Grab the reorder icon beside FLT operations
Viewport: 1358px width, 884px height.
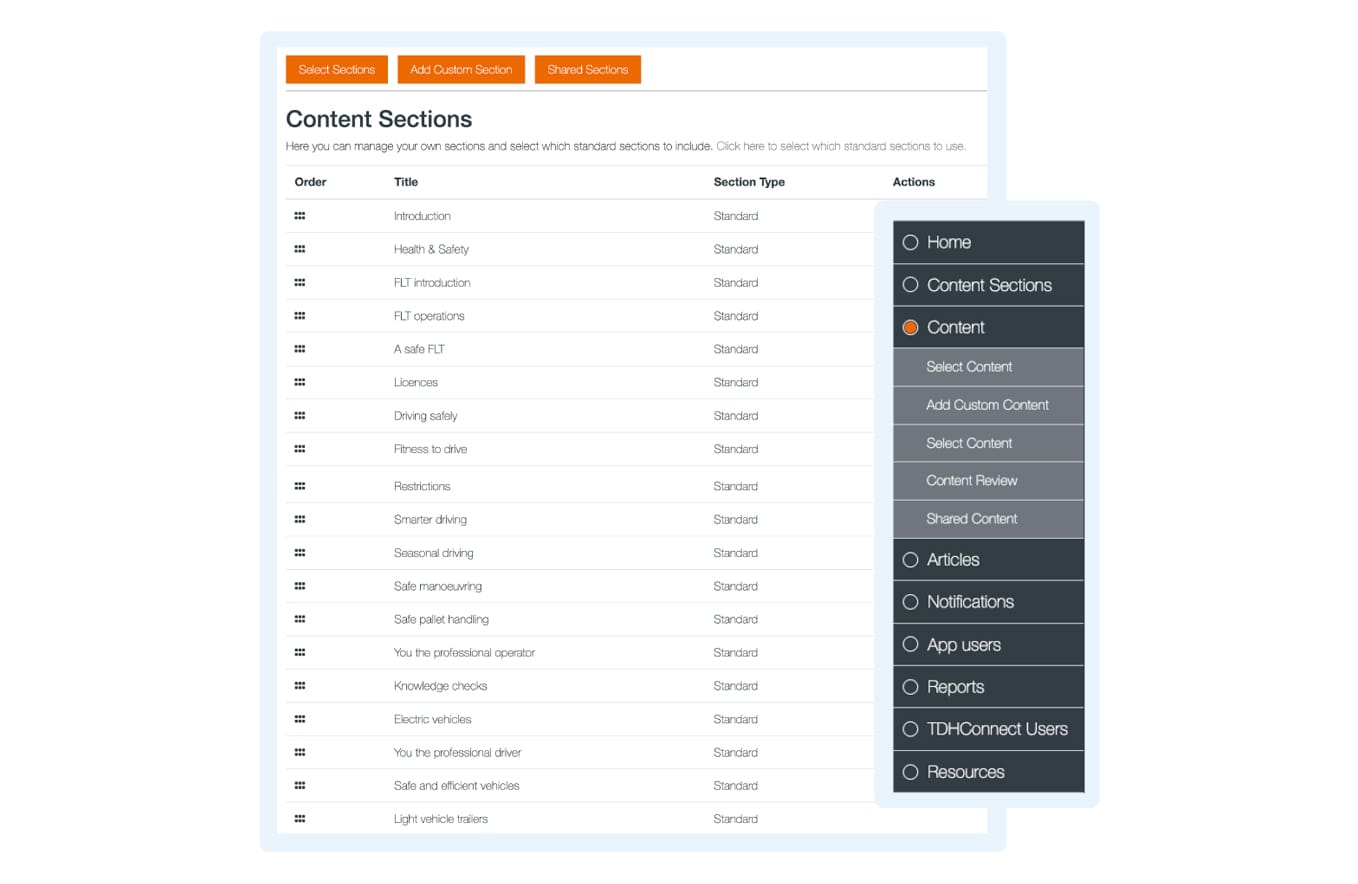[300, 316]
